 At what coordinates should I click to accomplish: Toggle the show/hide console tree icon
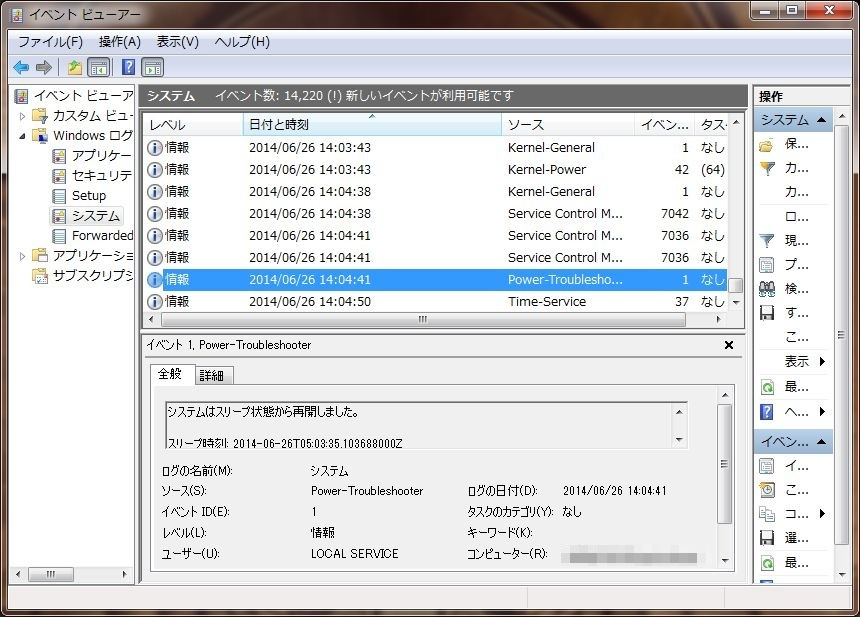pos(99,67)
